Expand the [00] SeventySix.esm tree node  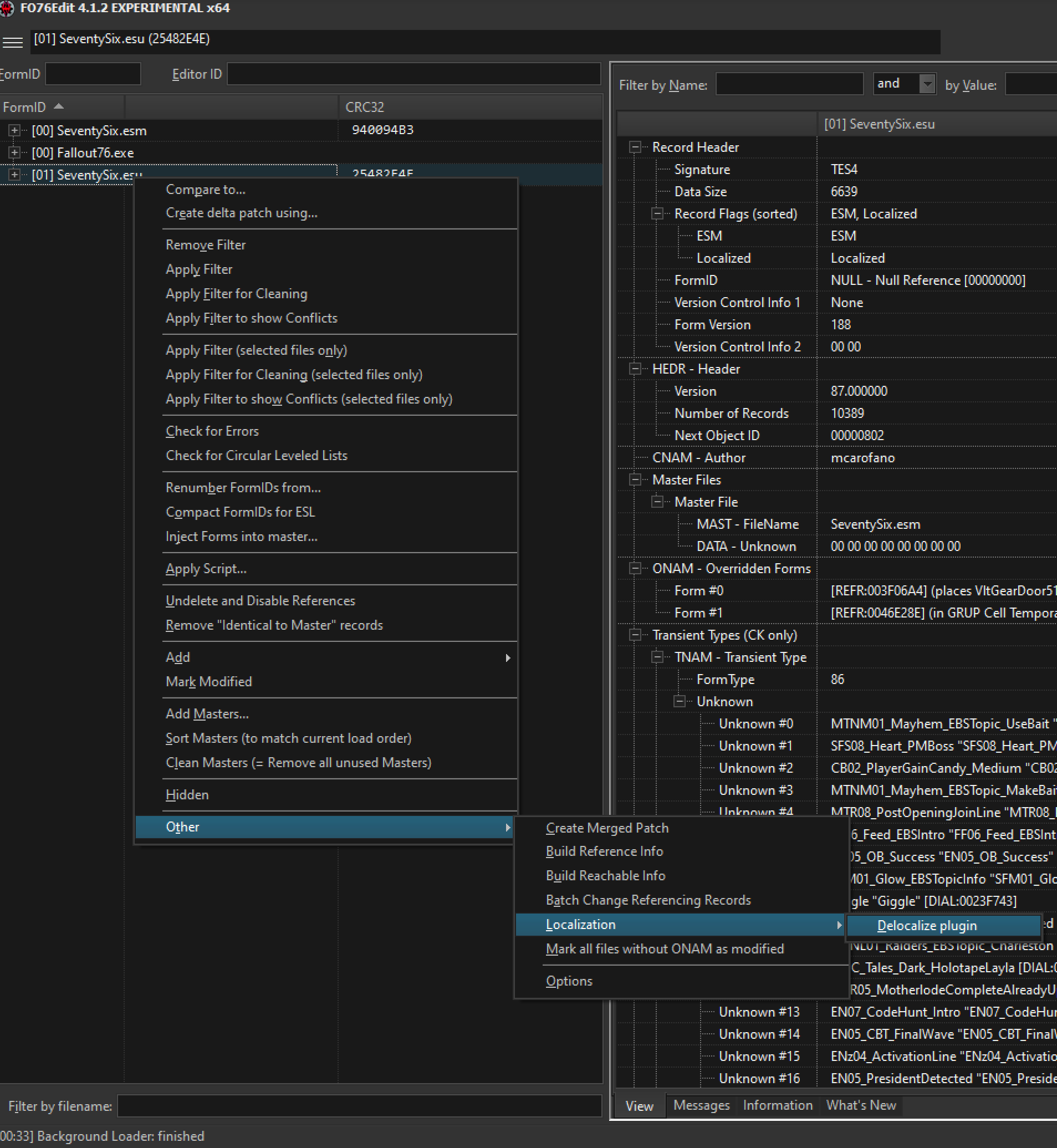pos(14,130)
